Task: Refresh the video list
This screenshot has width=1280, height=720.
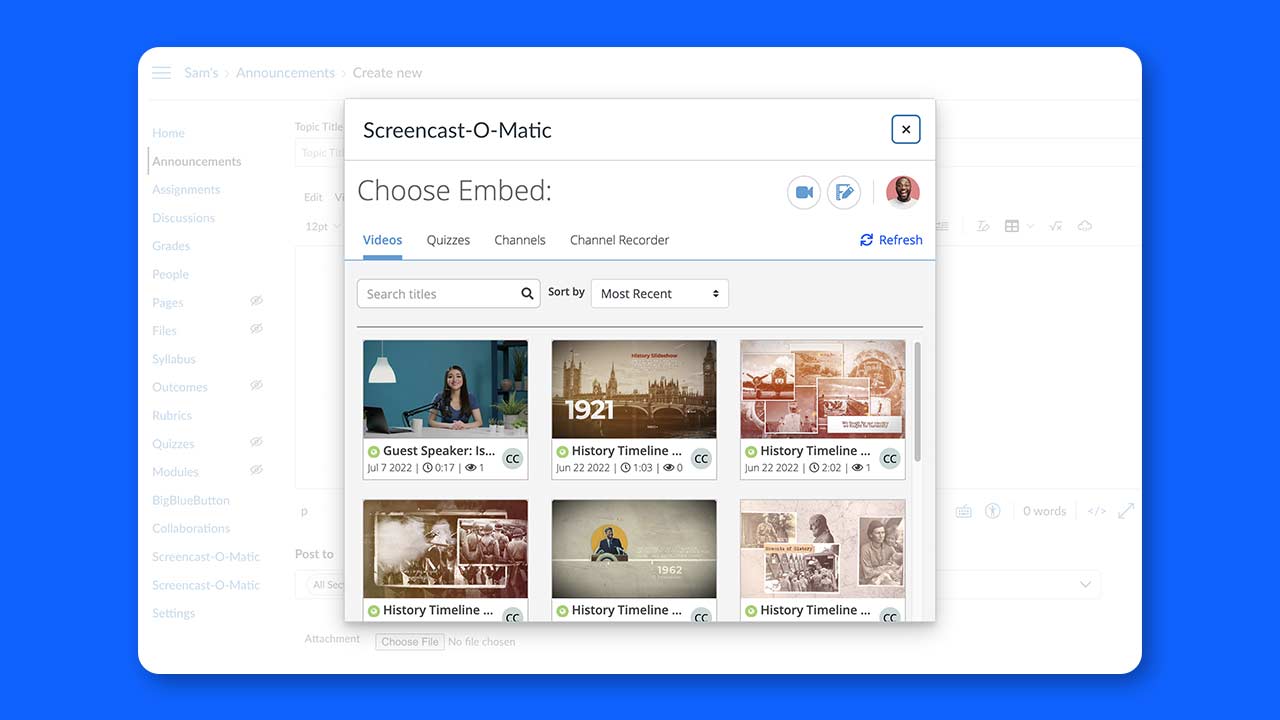Action: pyautogui.click(x=891, y=240)
